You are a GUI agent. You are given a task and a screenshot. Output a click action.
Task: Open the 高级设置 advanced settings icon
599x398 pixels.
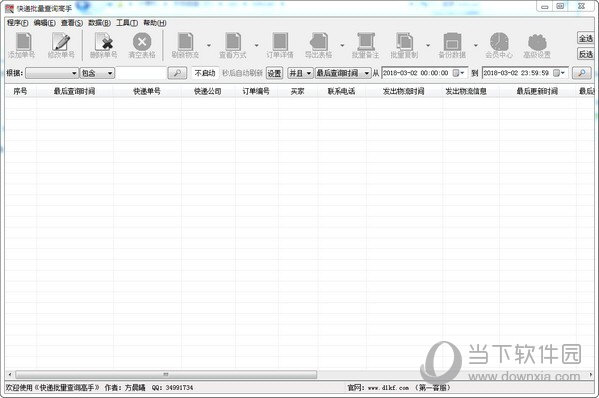point(537,42)
